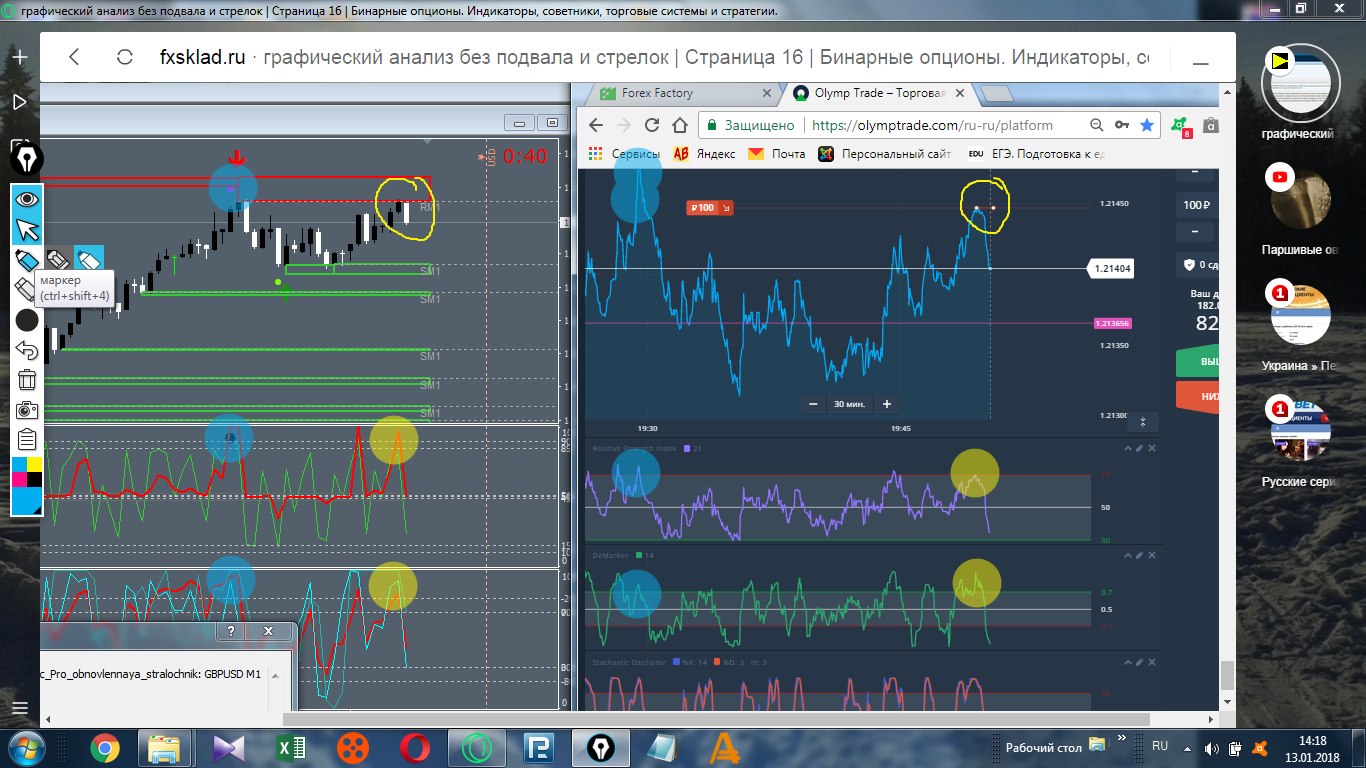1366x768 pixels.
Task: Edit DeMarker settings with pencil icon
Action: (x=1139, y=555)
